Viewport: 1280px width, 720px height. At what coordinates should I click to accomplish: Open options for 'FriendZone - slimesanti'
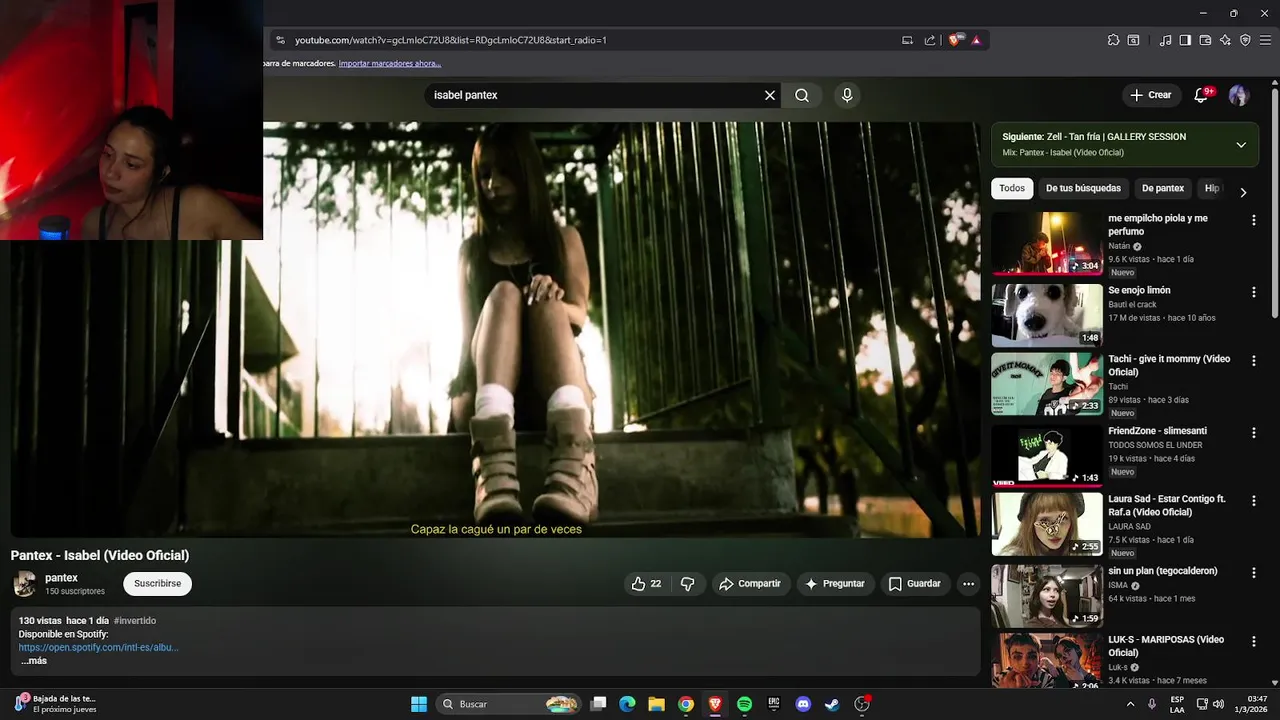pyautogui.click(x=1253, y=432)
